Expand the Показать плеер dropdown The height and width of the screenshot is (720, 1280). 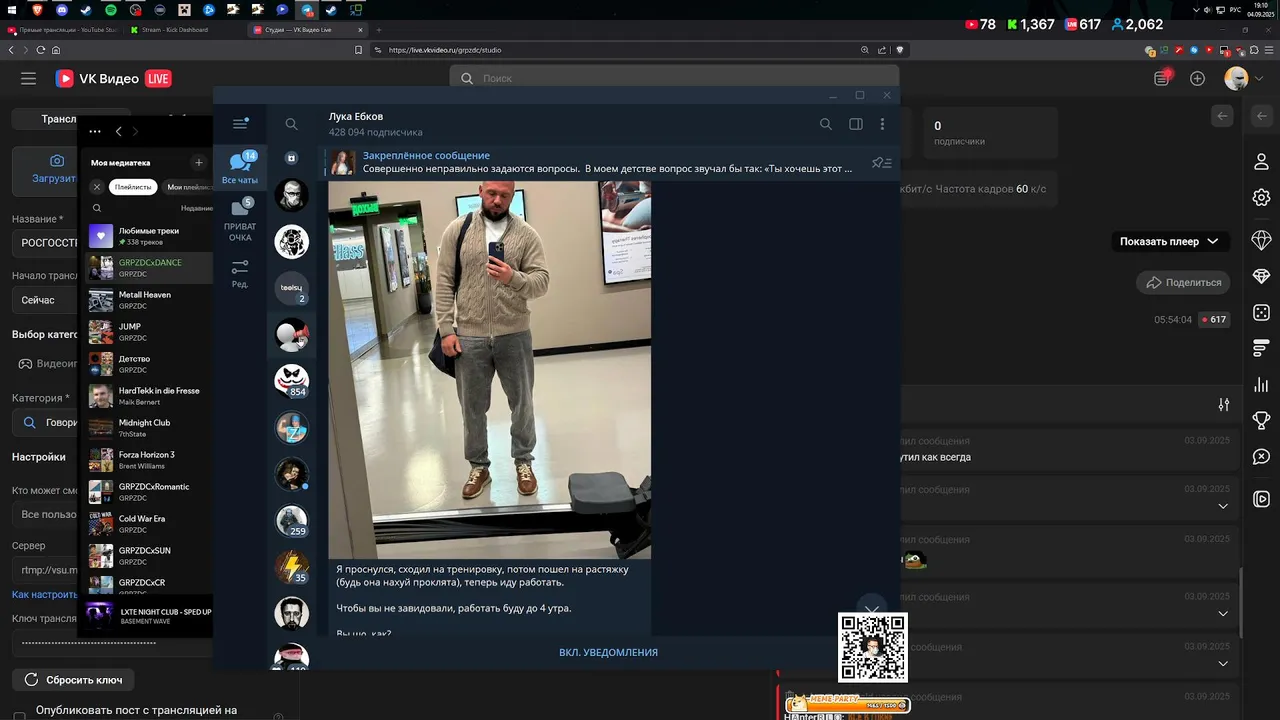1169,241
